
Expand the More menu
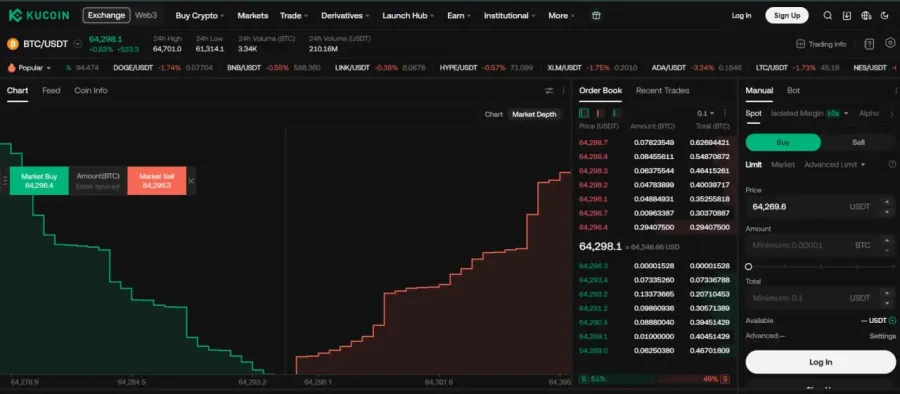(x=561, y=16)
